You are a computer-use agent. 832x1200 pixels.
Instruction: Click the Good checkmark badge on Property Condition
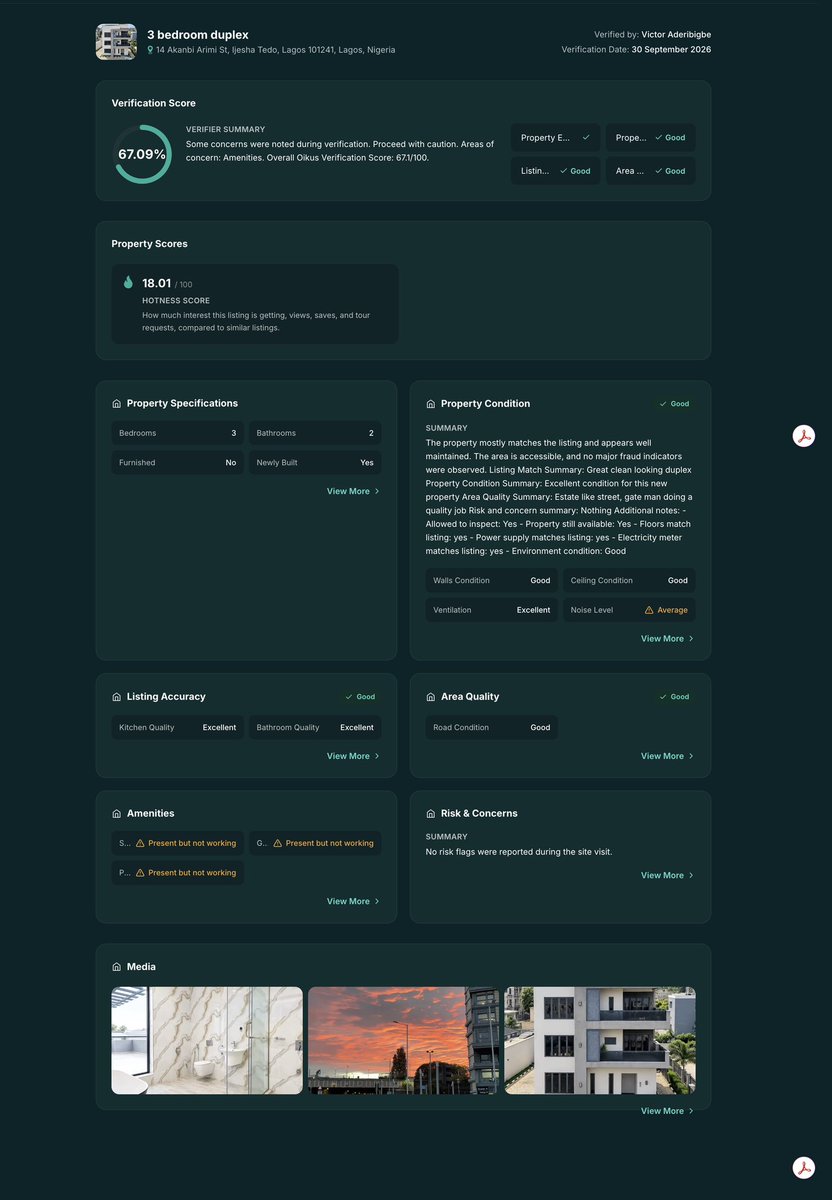coord(674,404)
